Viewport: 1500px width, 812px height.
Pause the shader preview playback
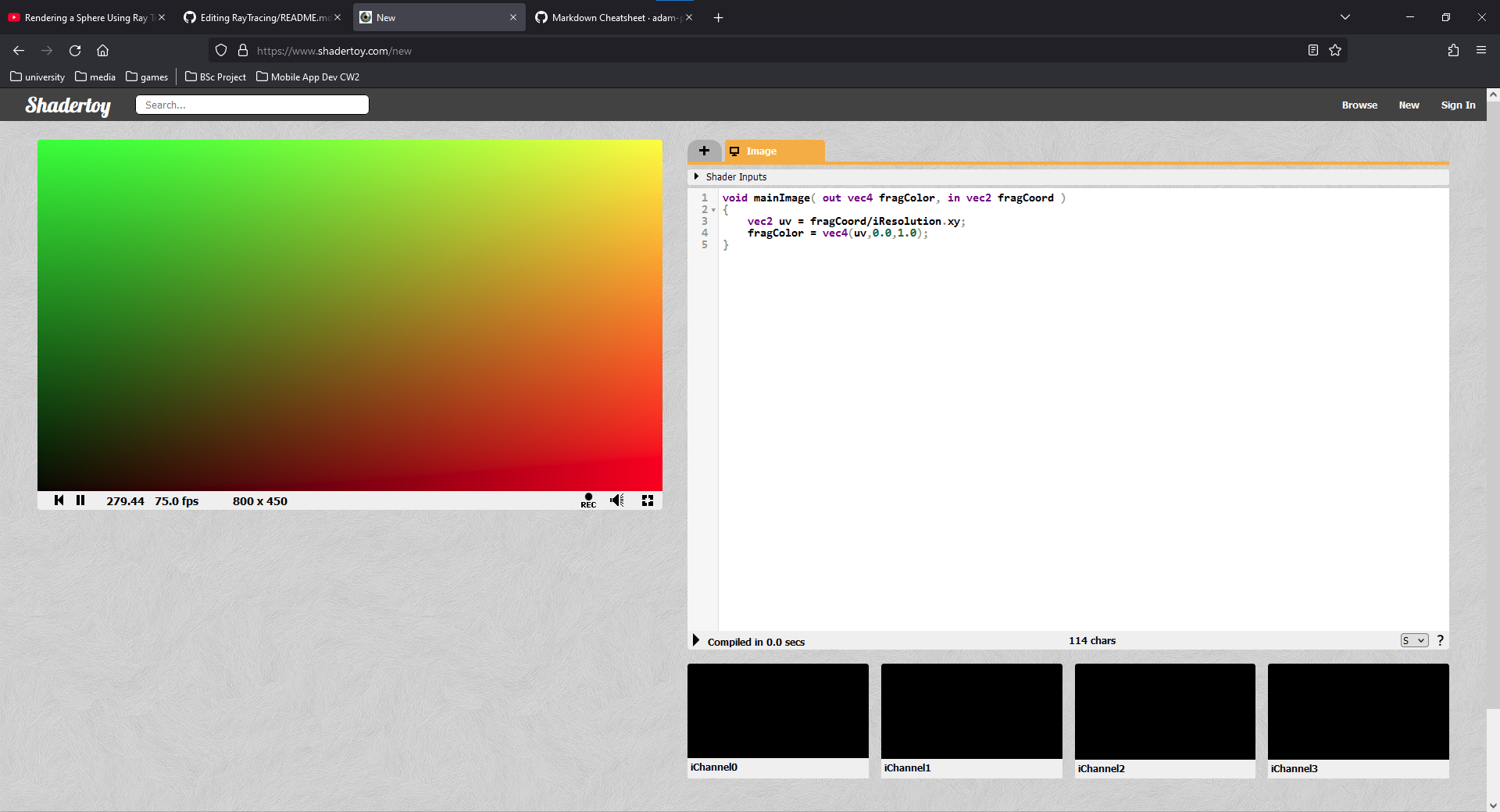tap(80, 500)
